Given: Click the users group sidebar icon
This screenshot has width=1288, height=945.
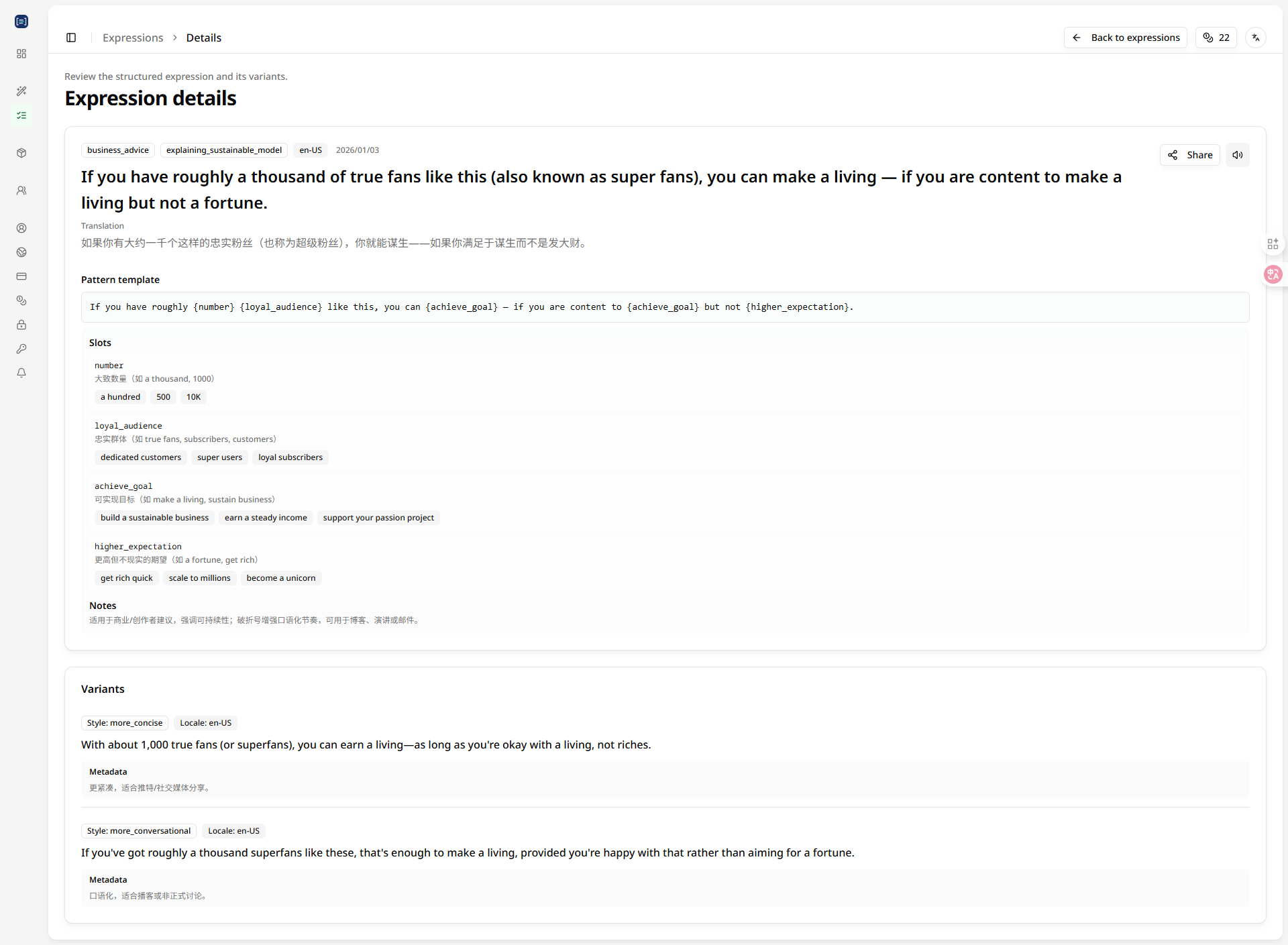Looking at the screenshot, I should [21, 190].
